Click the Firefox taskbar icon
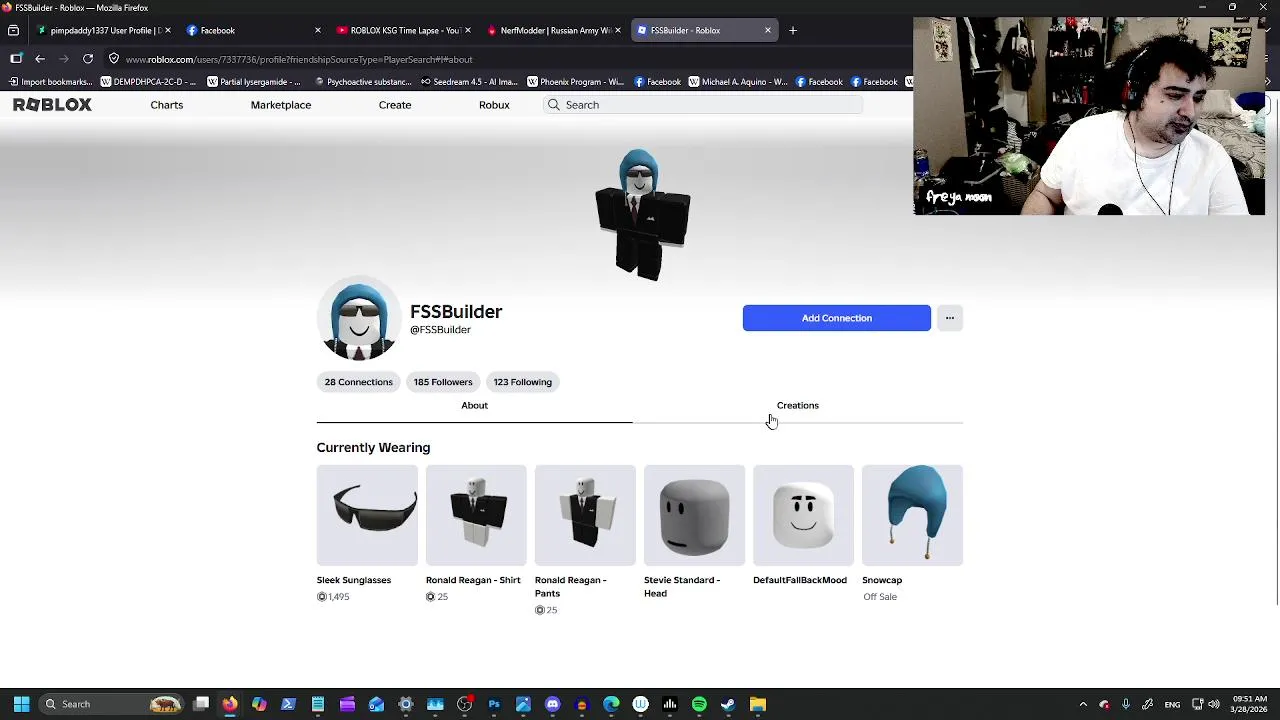 click(x=230, y=704)
